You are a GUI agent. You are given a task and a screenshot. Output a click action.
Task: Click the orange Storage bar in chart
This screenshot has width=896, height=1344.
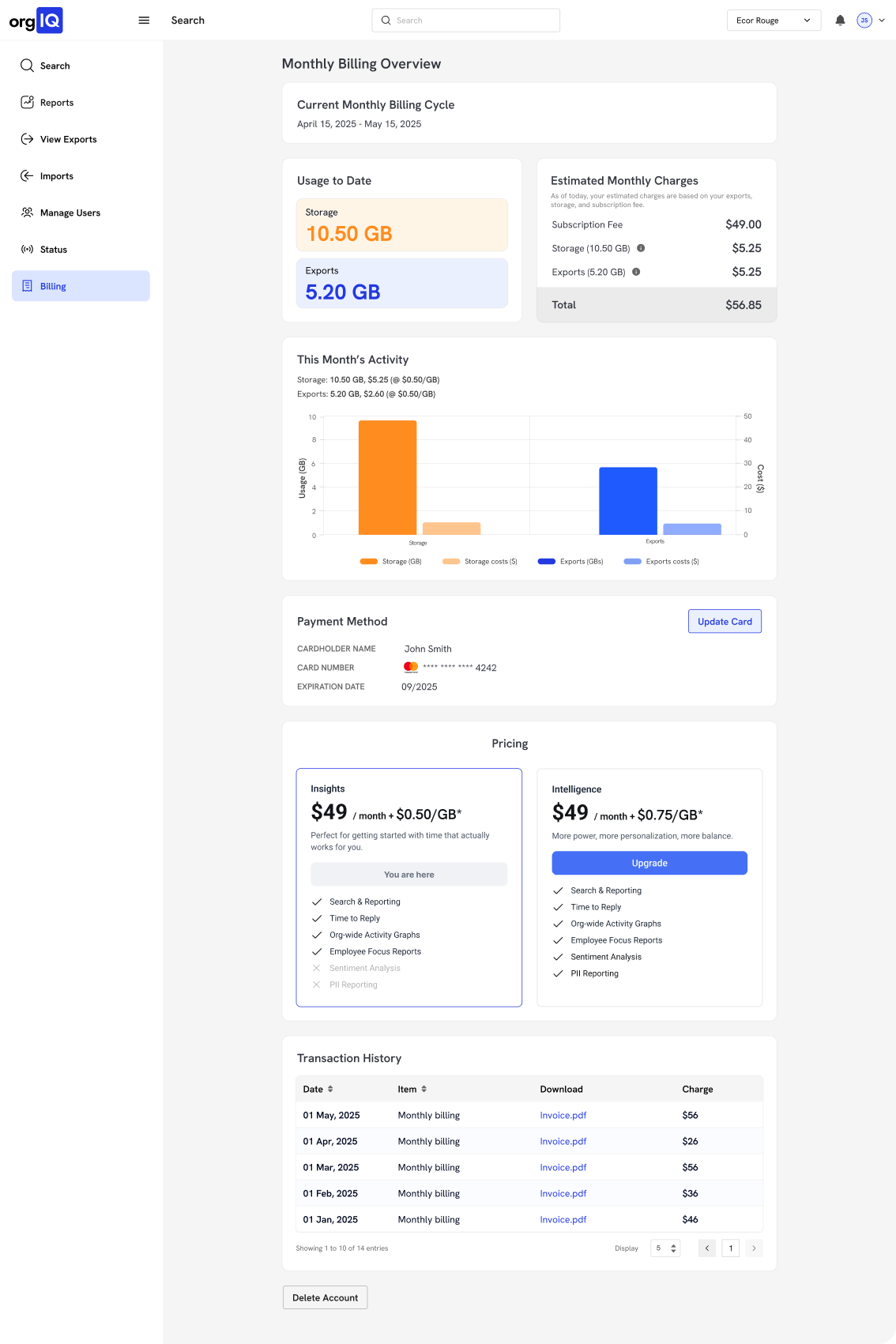pos(387,477)
